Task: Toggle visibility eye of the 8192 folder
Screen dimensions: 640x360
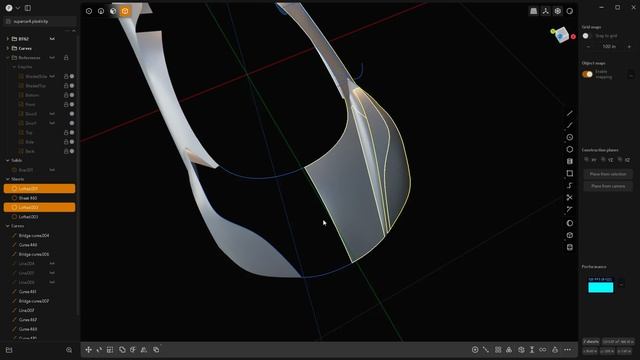Action: 52,39
